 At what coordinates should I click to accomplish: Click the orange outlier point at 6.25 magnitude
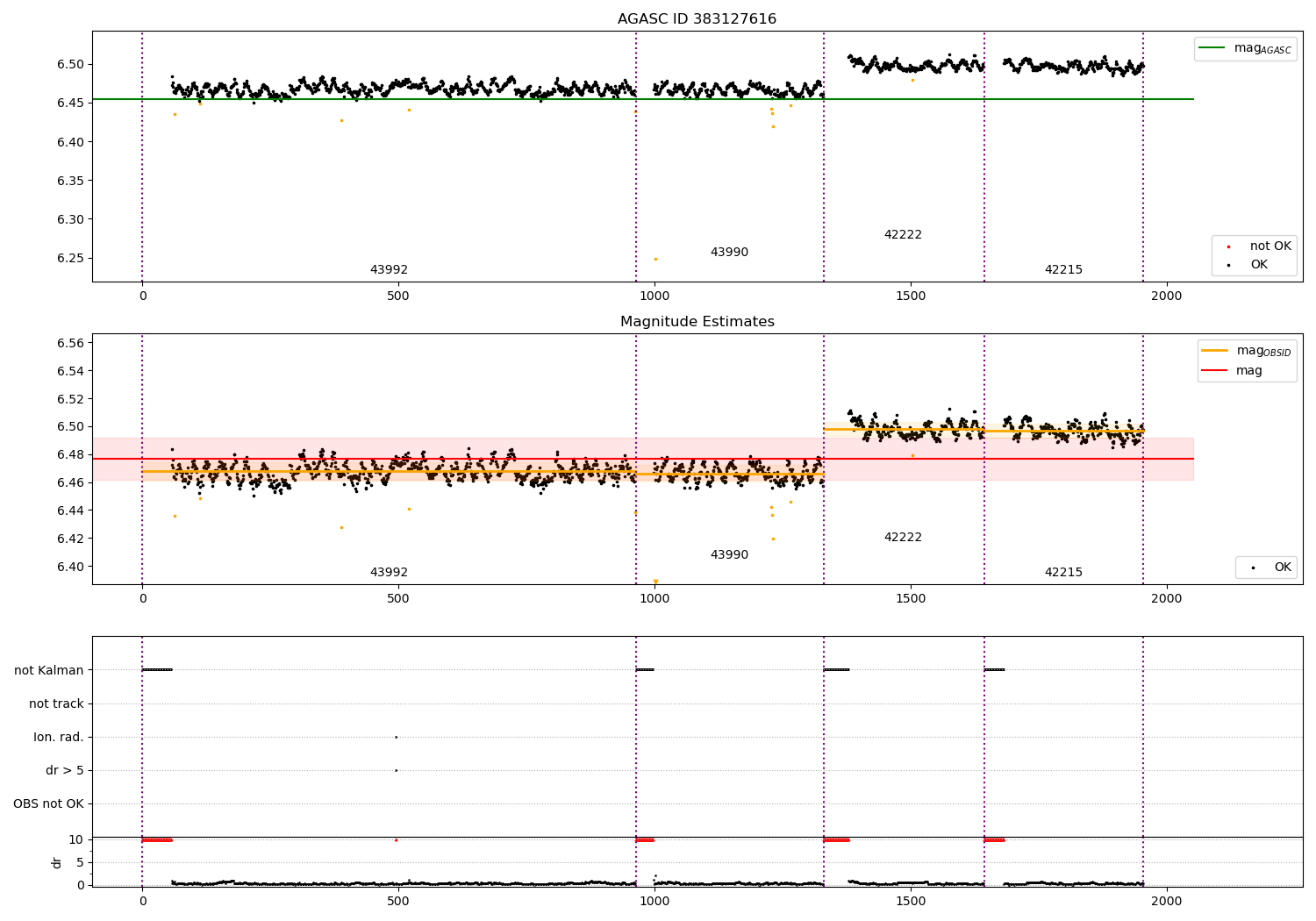tap(655, 259)
